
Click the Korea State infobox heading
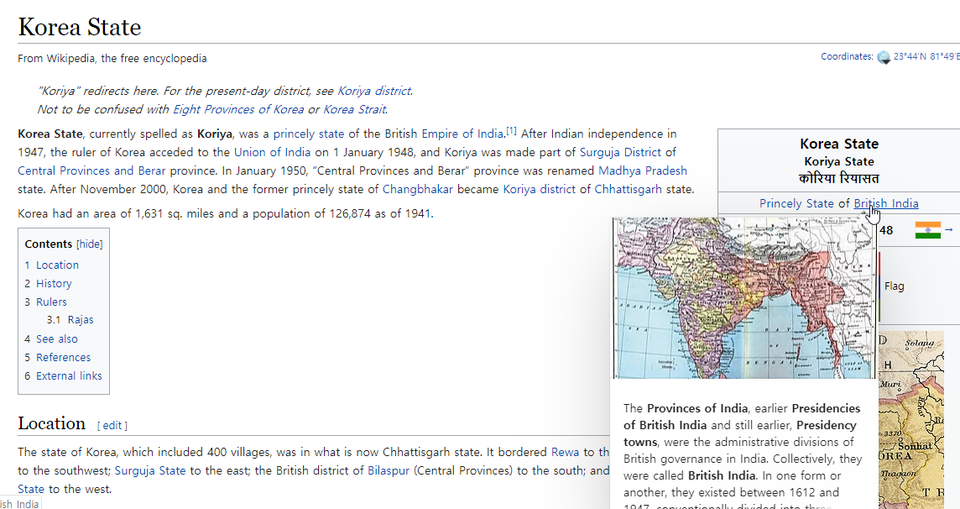coord(839,143)
